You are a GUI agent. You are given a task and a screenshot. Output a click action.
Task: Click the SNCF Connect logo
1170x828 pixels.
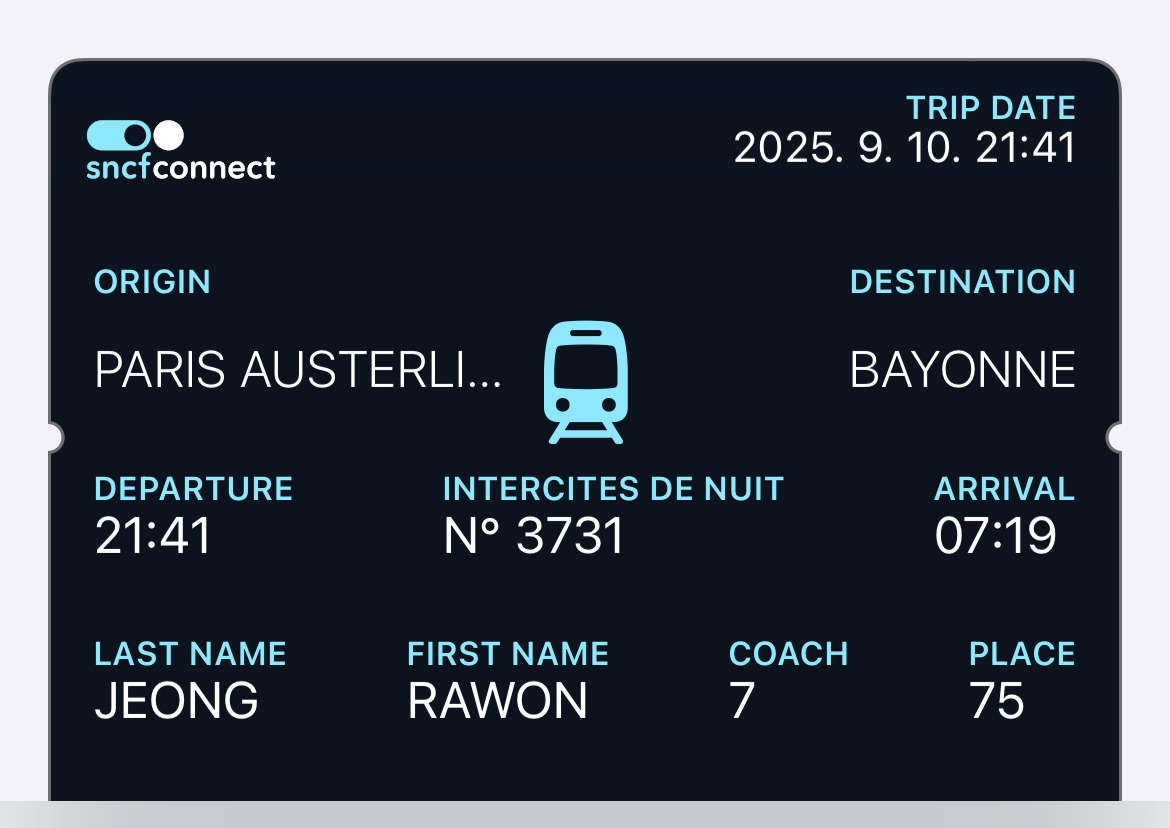[180, 150]
